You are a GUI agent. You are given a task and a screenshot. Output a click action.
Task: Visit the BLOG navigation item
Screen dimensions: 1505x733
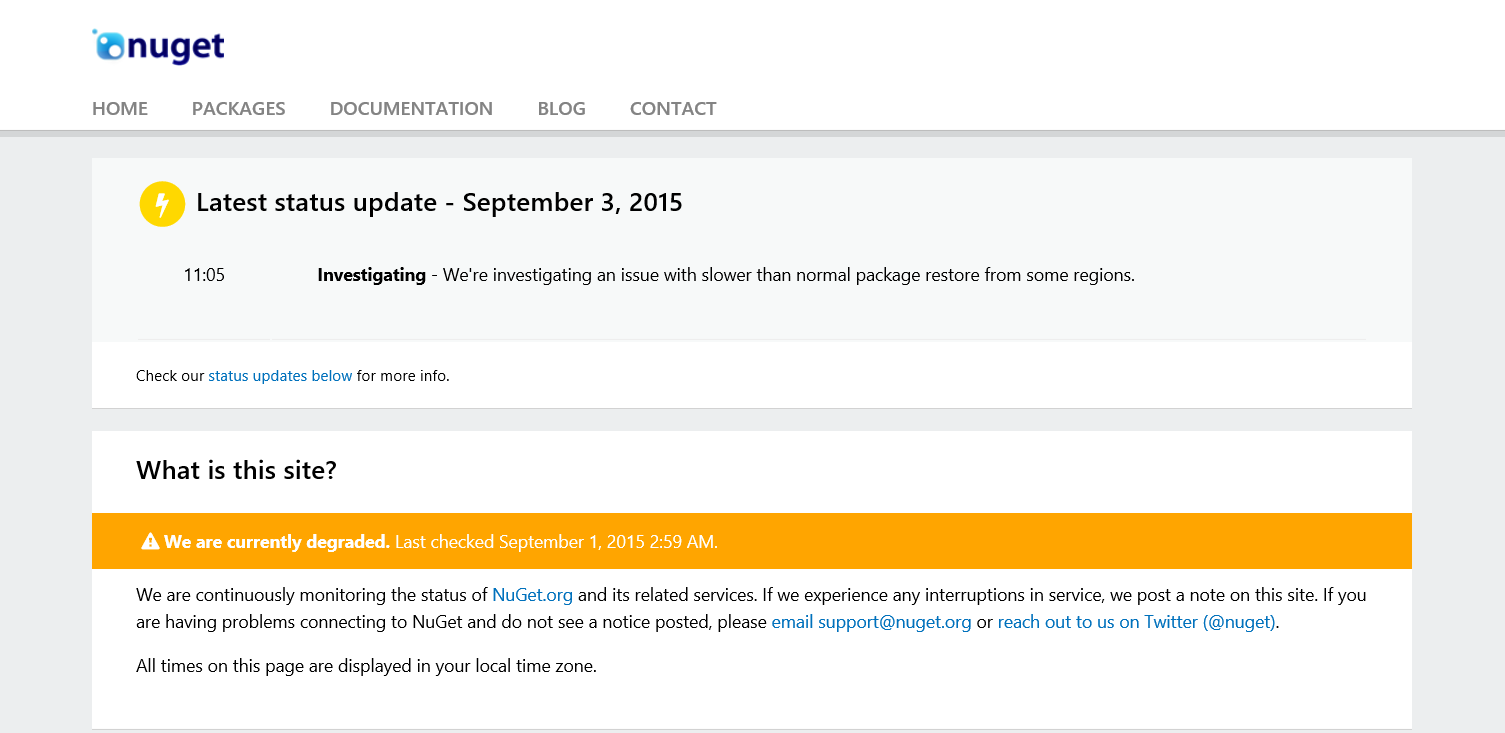pos(561,109)
